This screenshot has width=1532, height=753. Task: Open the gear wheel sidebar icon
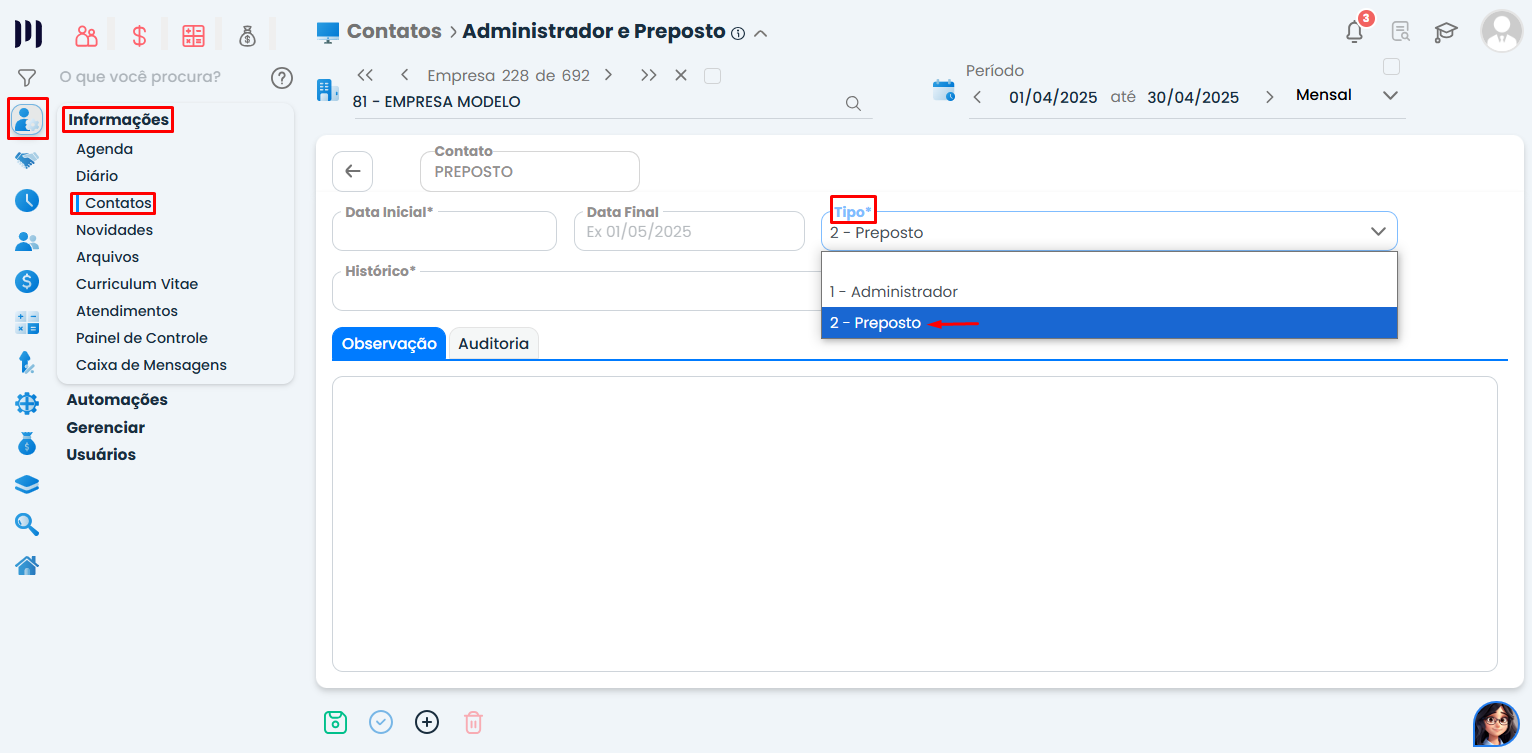tap(27, 404)
